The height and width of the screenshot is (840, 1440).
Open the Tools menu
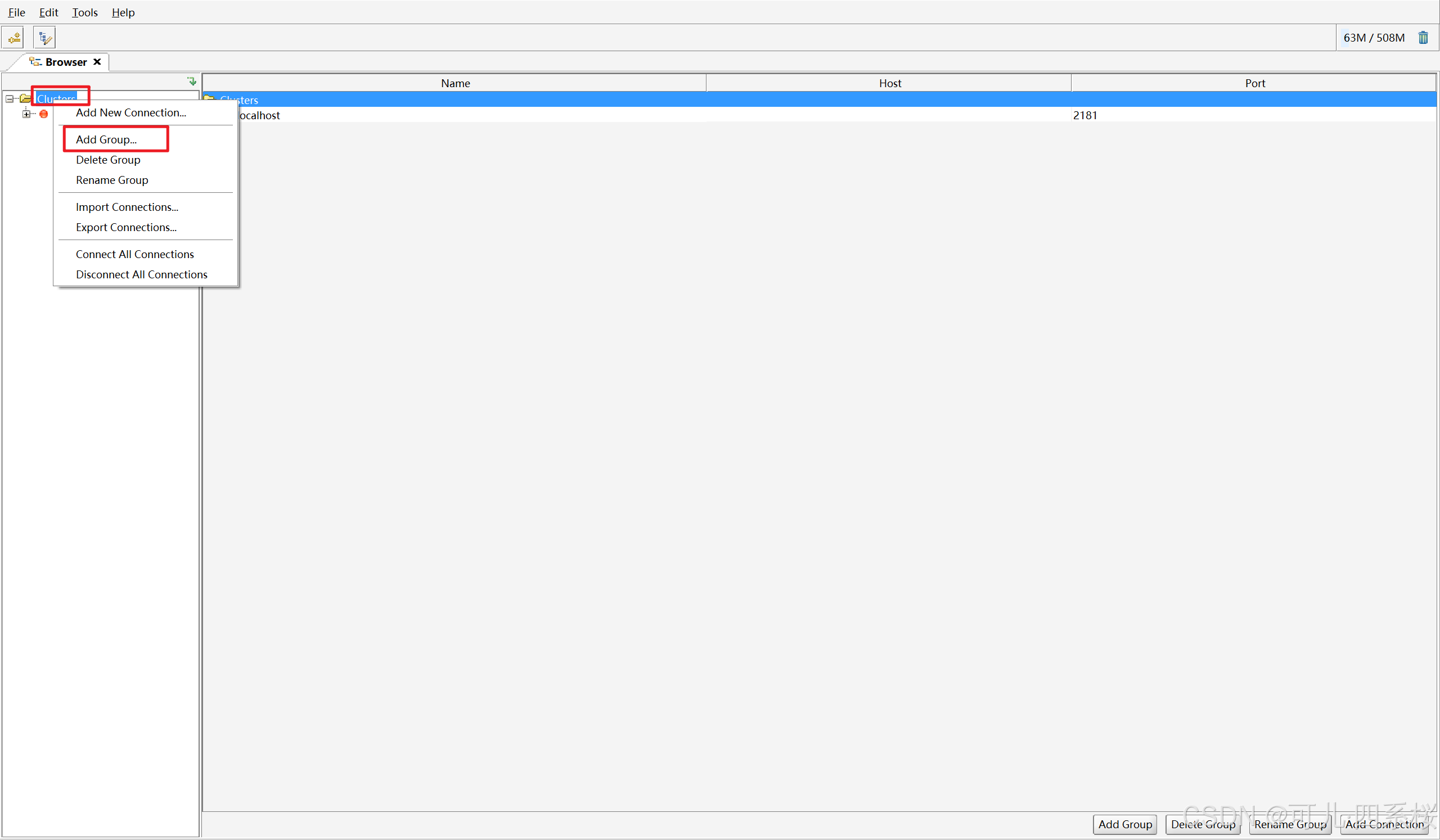84,12
